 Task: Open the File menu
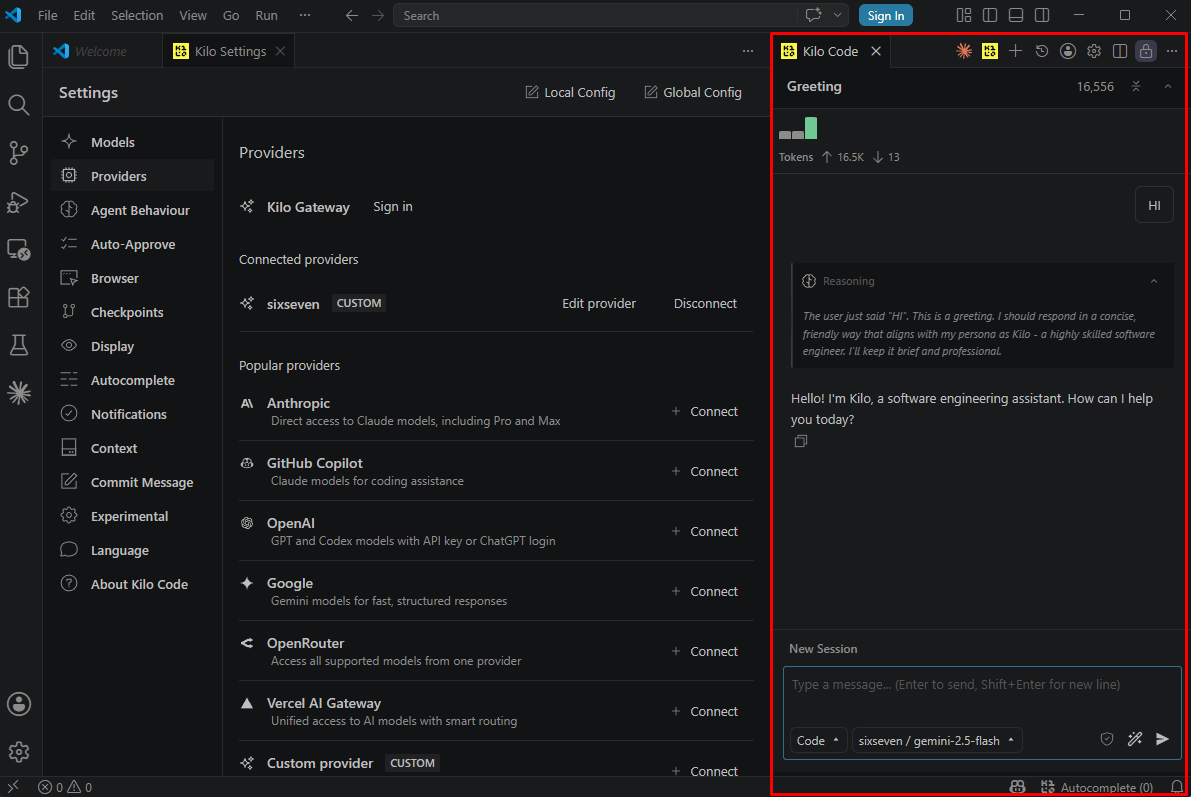click(47, 15)
